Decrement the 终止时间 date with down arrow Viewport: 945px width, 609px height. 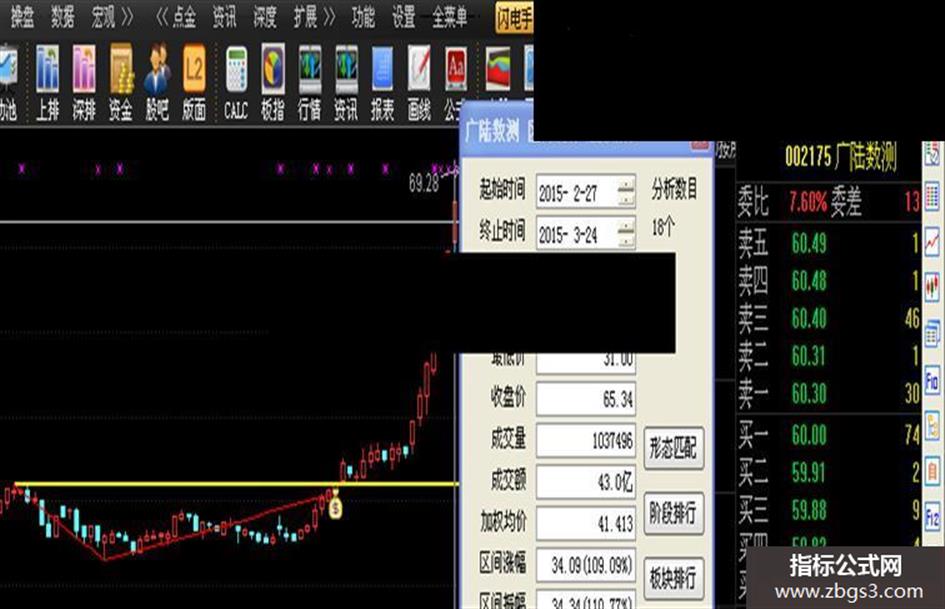(x=627, y=242)
